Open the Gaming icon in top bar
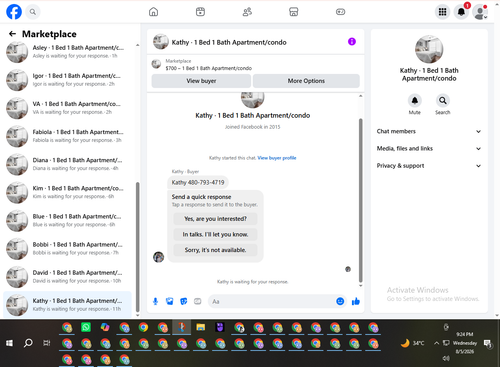This screenshot has width=500, height=367. point(340,12)
